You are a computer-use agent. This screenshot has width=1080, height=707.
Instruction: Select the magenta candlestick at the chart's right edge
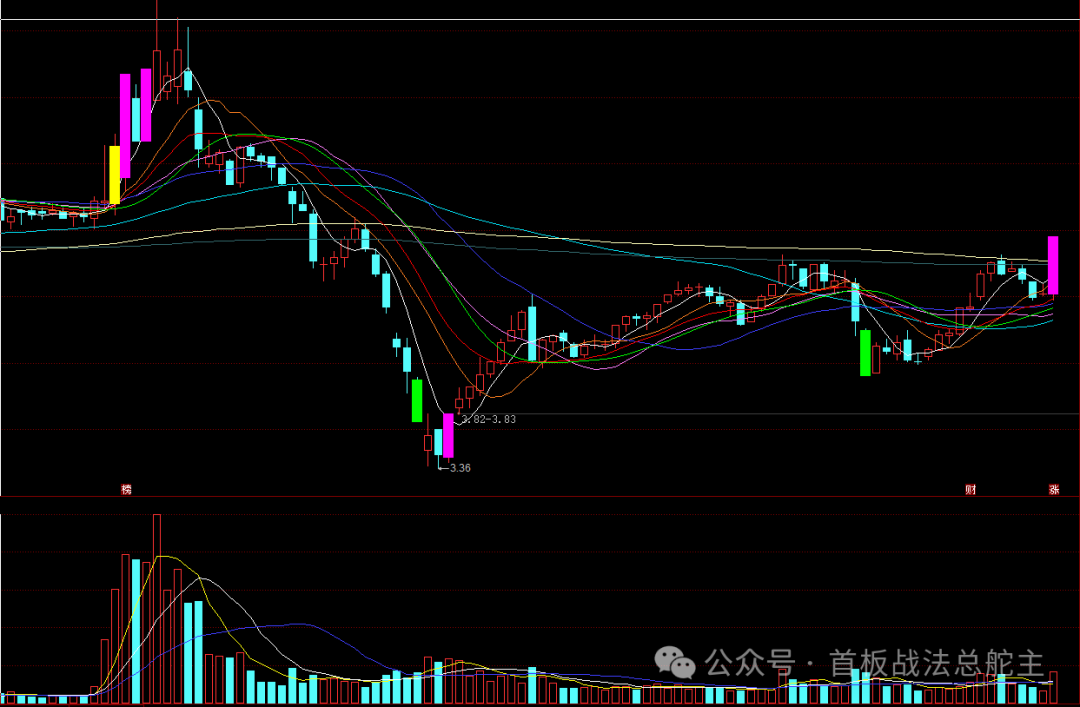click(x=1053, y=265)
